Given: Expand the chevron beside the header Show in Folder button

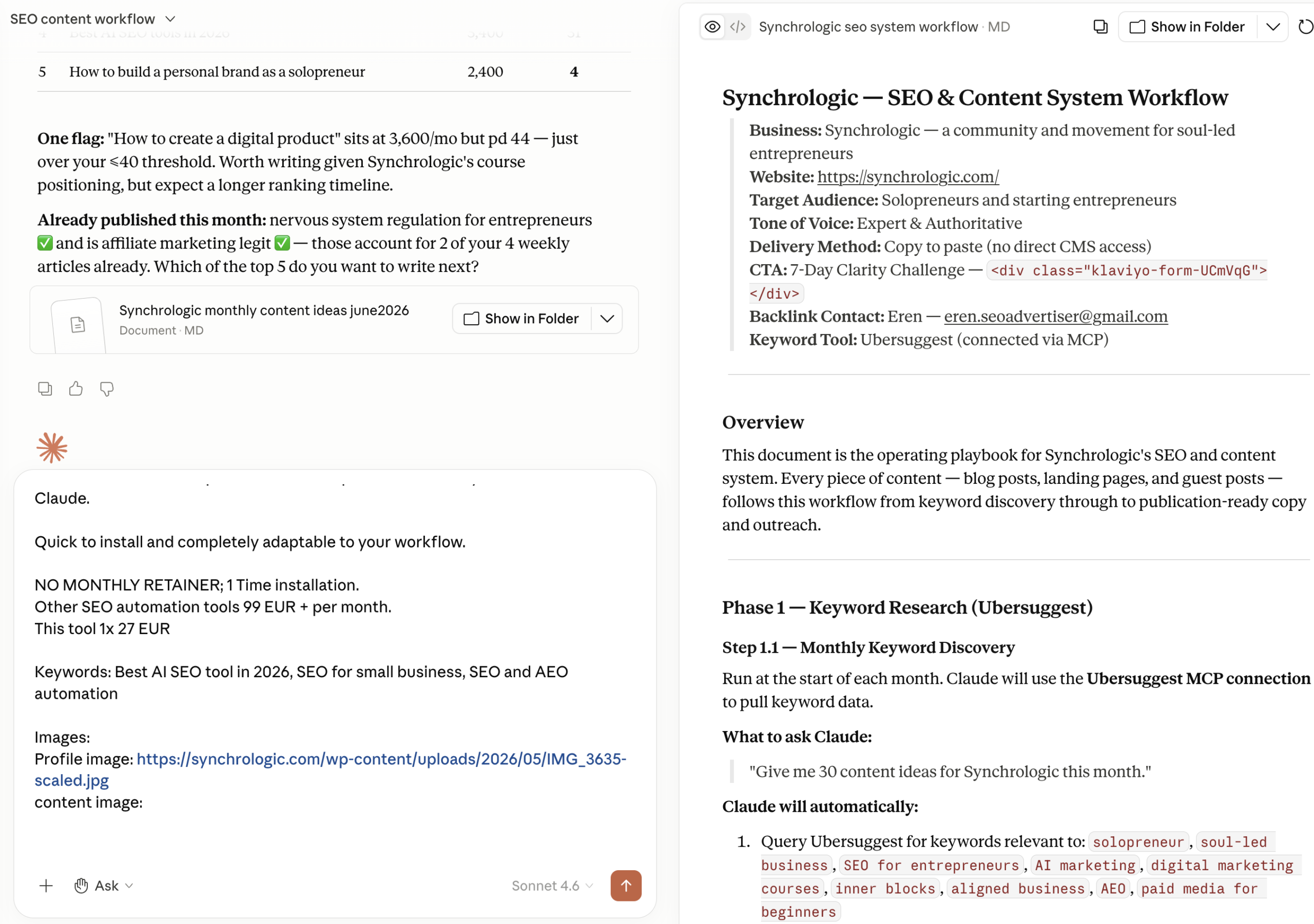Looking at the screenshot, I should click(1273, 27).
